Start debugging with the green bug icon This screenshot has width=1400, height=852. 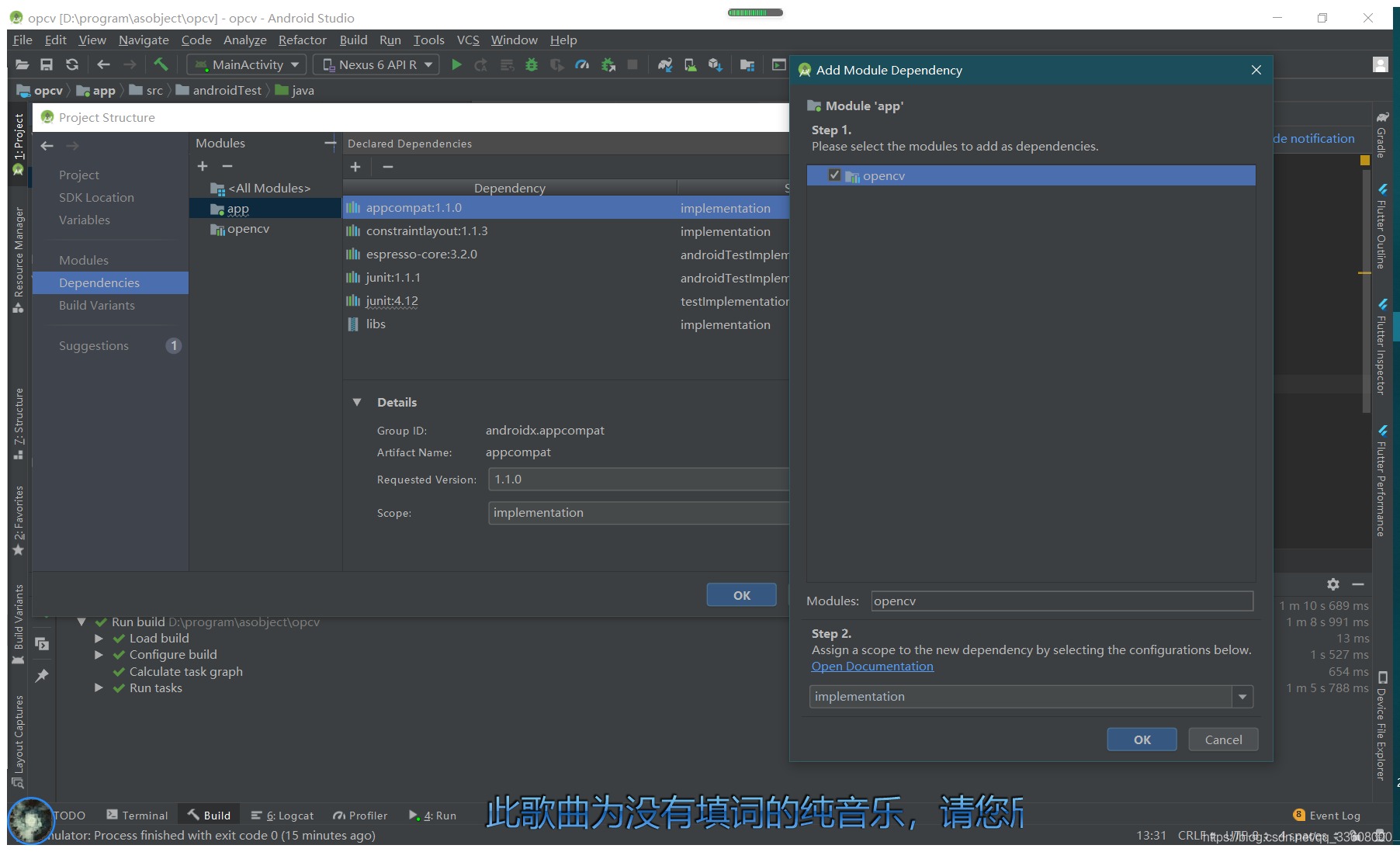tap(532, 65)
